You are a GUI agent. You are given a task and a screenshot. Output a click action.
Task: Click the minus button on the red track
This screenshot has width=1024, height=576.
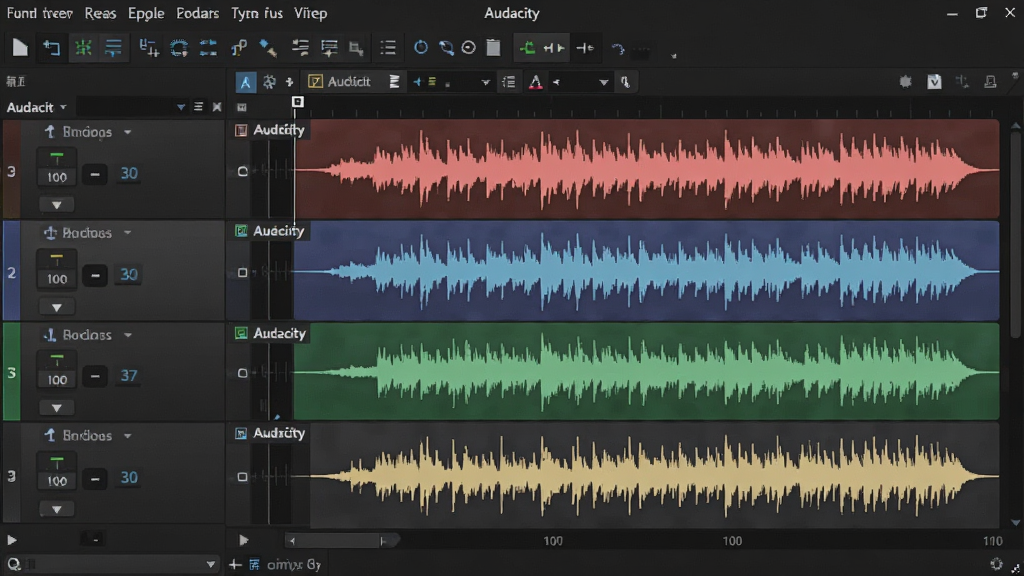click(x=95, y=174)
